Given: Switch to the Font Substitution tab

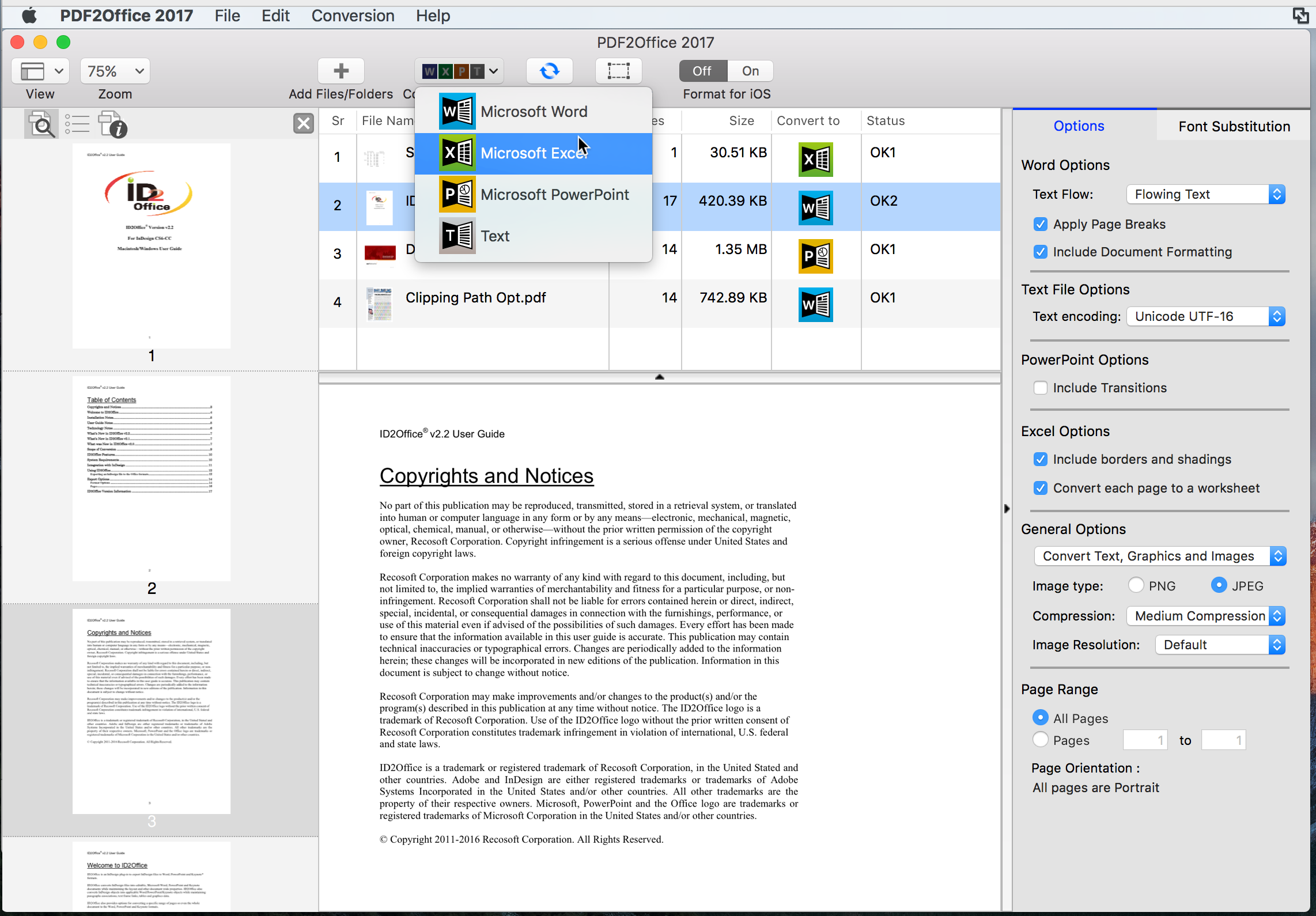Looking at the screenshot, I should pos(1234,126).
